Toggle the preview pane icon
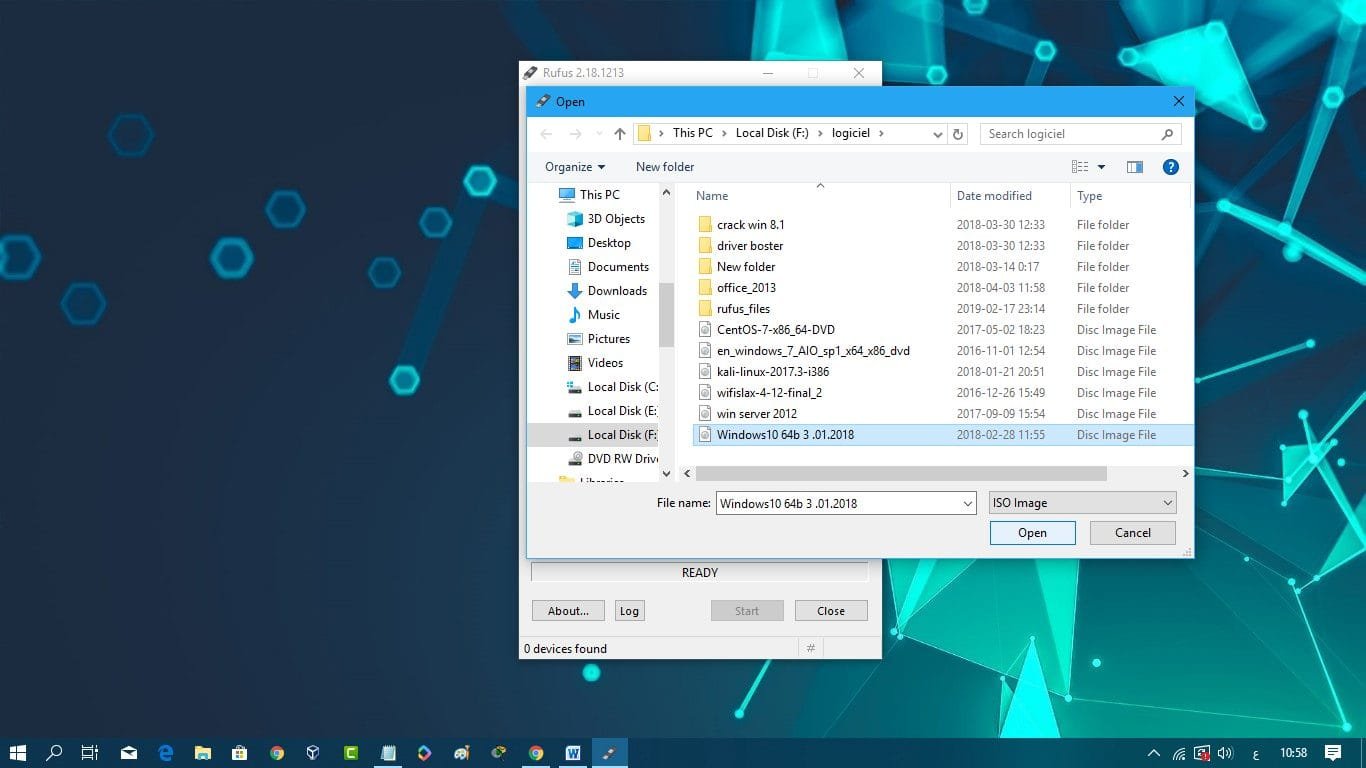Image resolution: width=1366 pixels, height=768 pixels. 1134,167
